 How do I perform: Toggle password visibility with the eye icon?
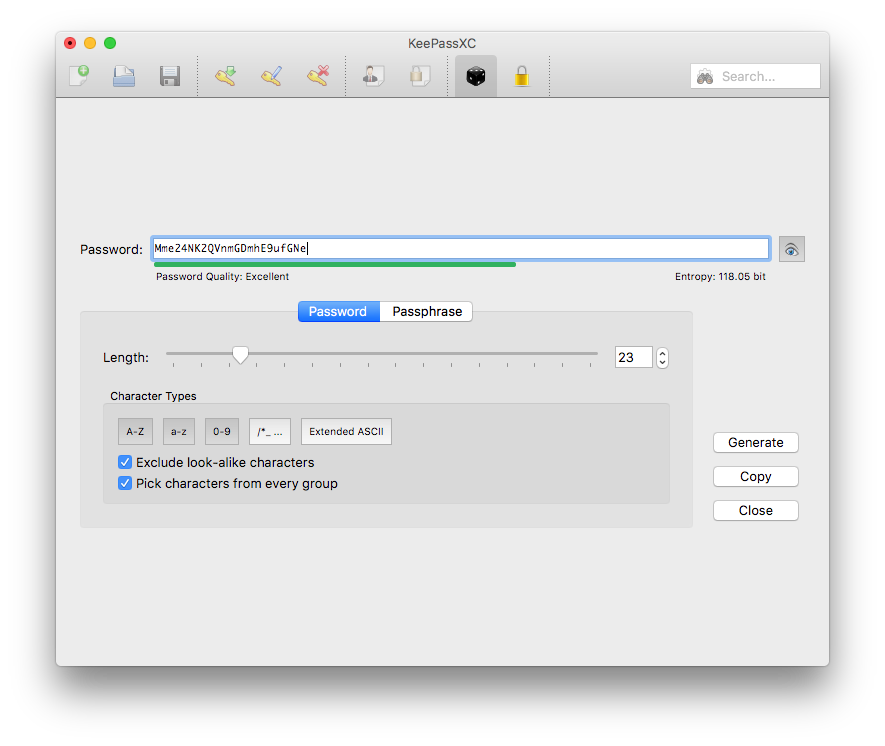point(791,249)
